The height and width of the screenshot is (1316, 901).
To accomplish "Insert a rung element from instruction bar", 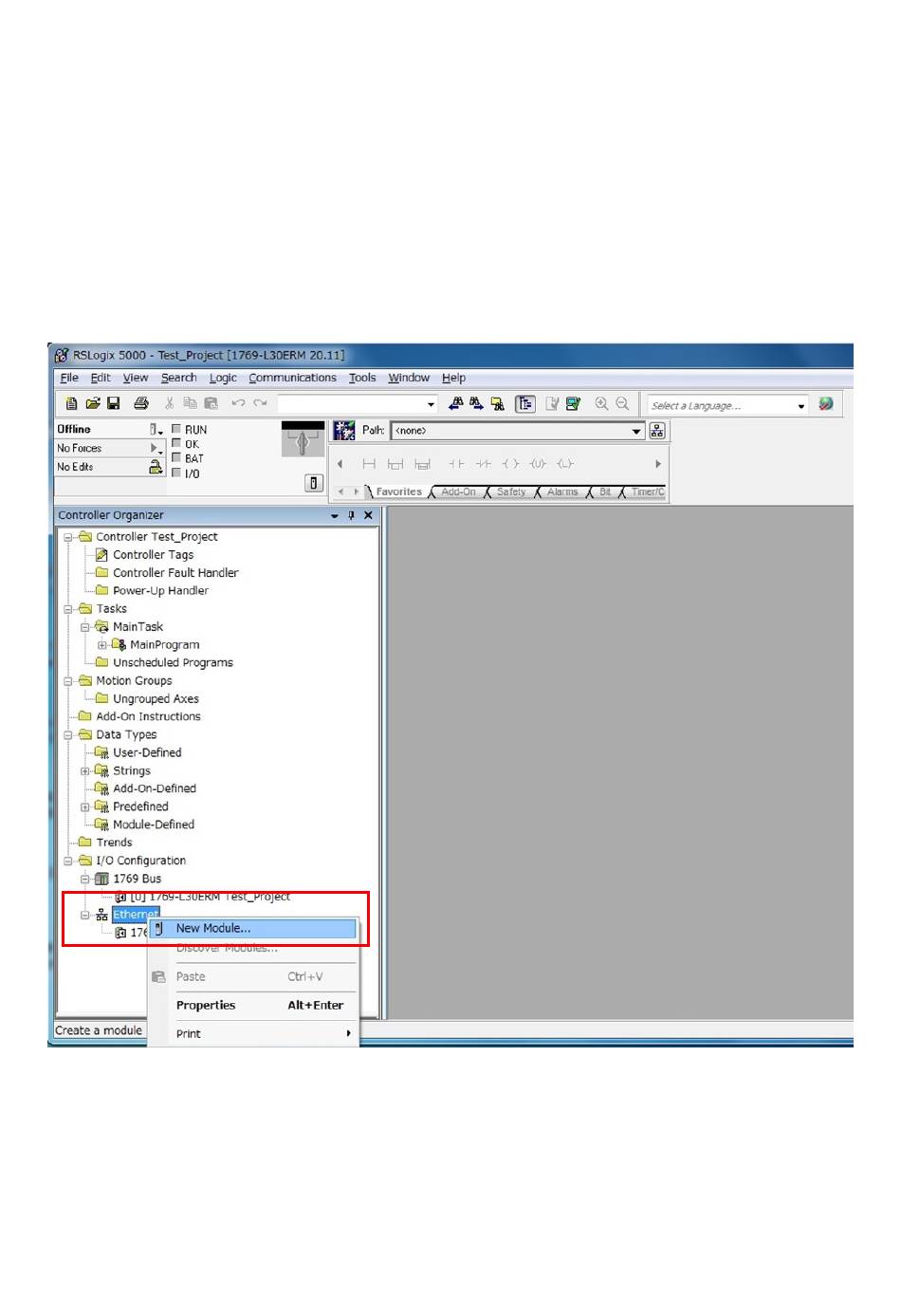I will click(369, 464).
